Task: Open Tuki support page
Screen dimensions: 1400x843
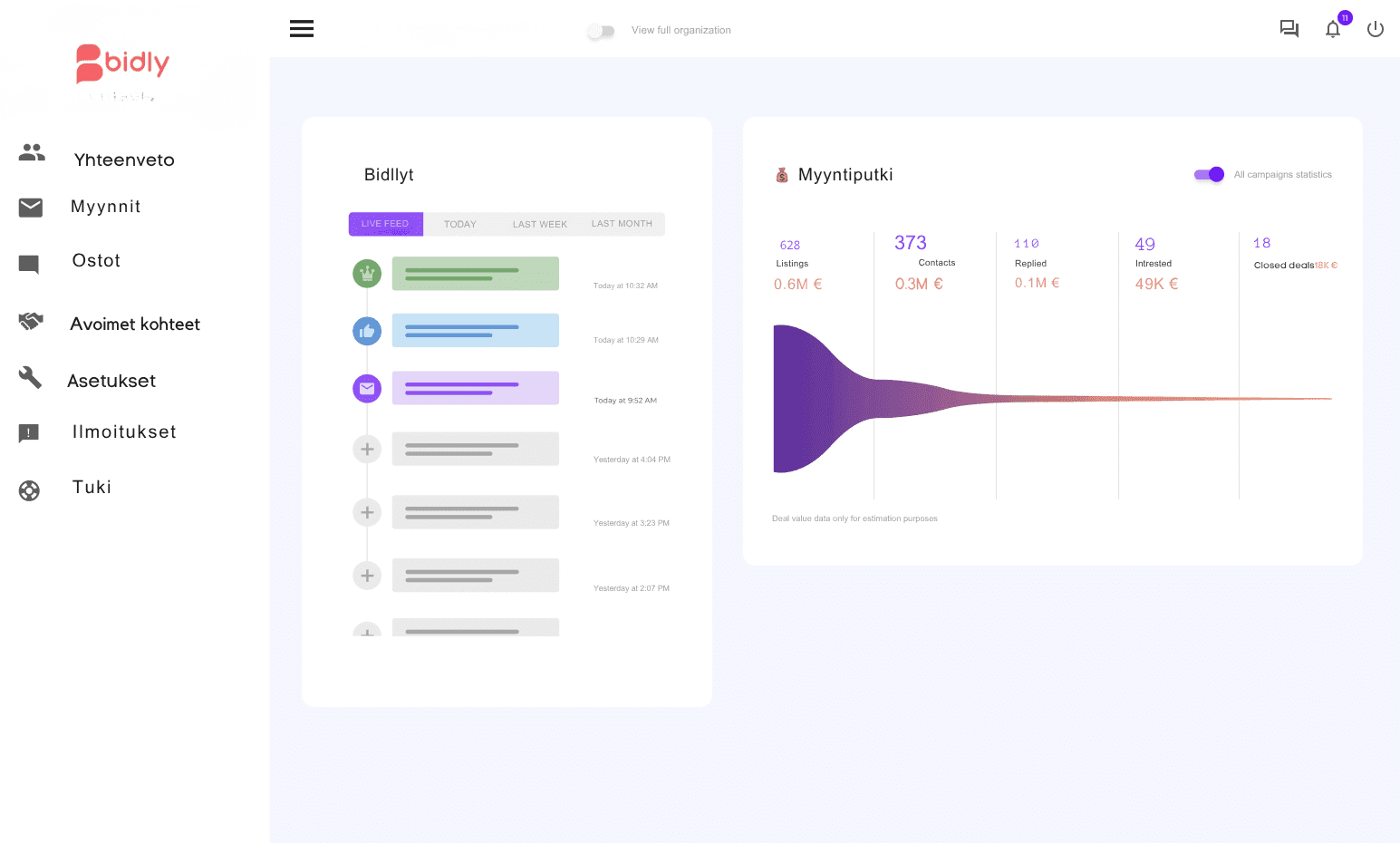Action: (x=92, y=487)
